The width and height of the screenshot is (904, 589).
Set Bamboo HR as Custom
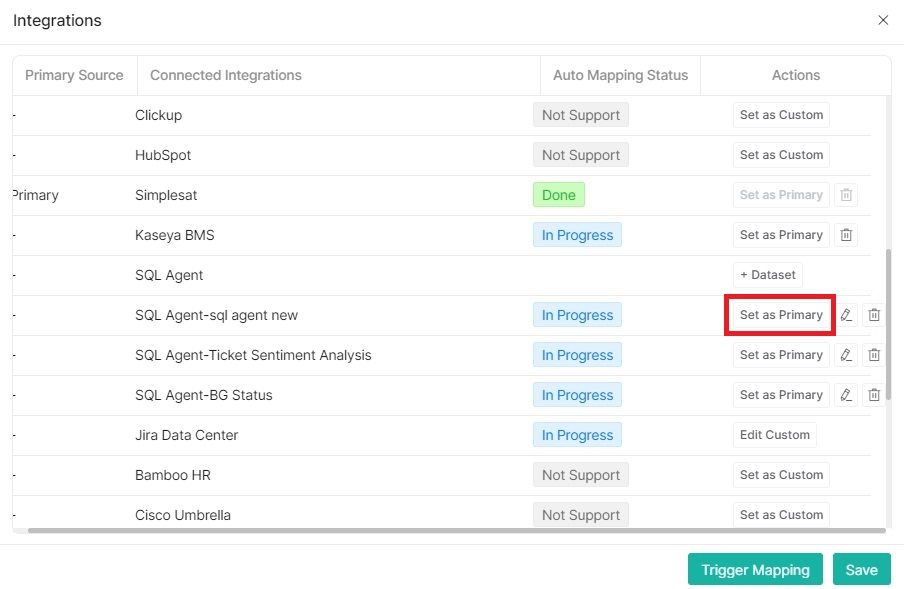click(x=780, y=474)
